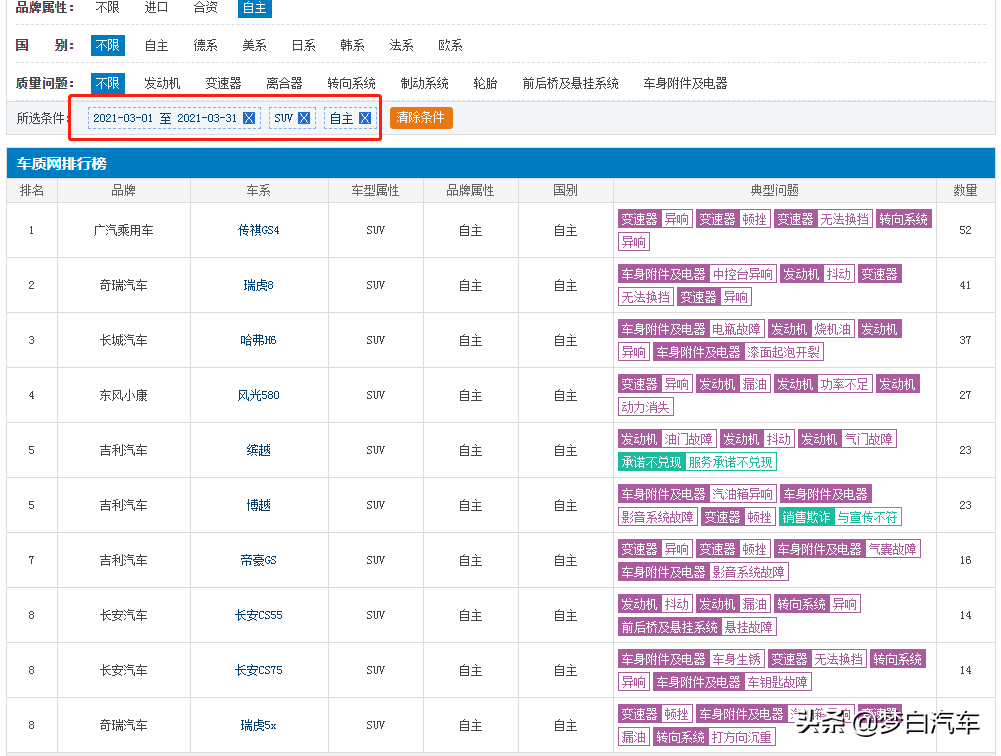This screenshot has width=1001, height=756.
Task: Choose 法系 in country filter
Action: [x=402, y=45]
